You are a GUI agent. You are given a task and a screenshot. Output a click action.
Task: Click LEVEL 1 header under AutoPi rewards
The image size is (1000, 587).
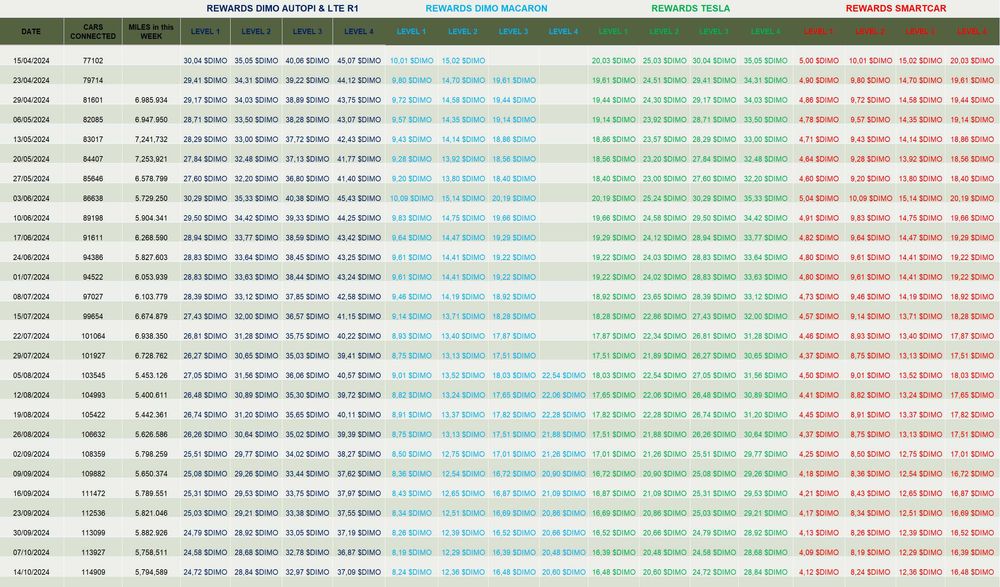tap(205, 31)
